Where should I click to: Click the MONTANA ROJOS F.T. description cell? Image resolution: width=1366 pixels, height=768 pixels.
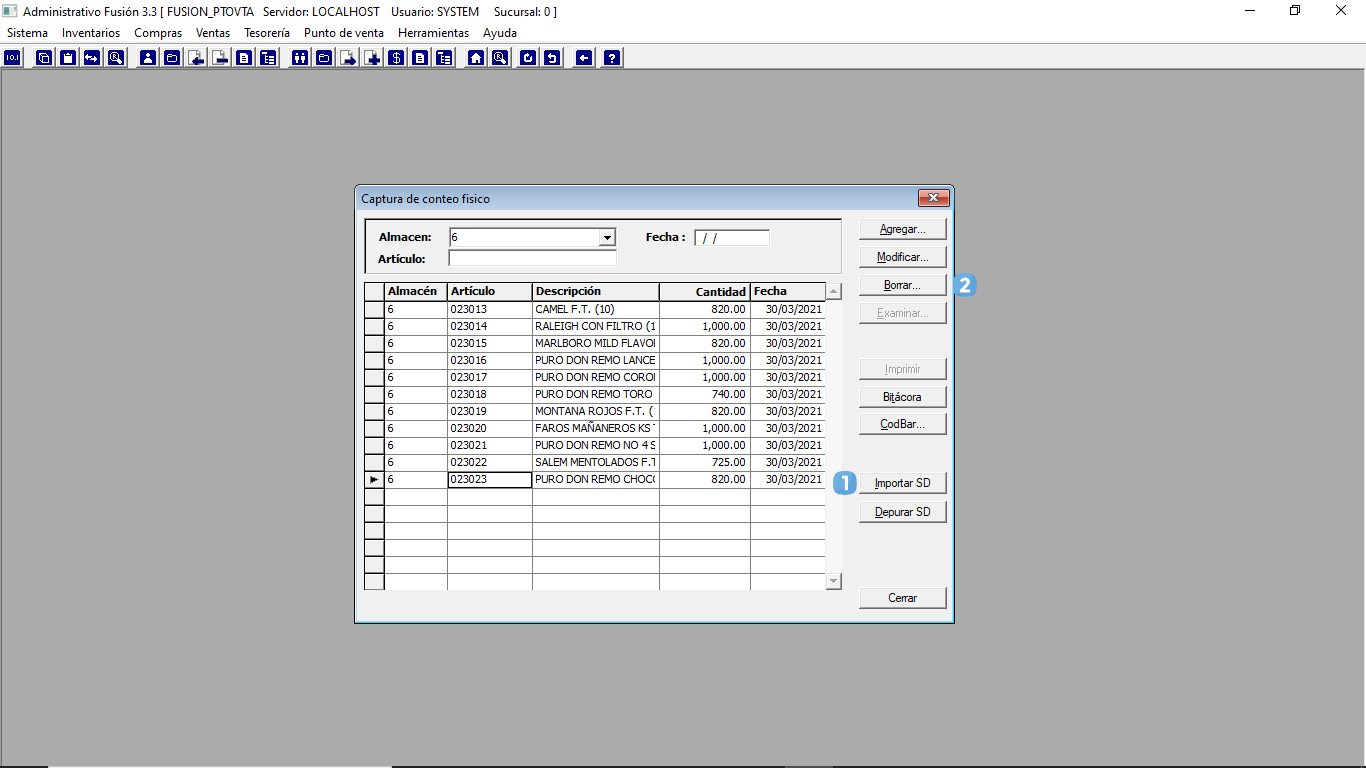(596, 411)
